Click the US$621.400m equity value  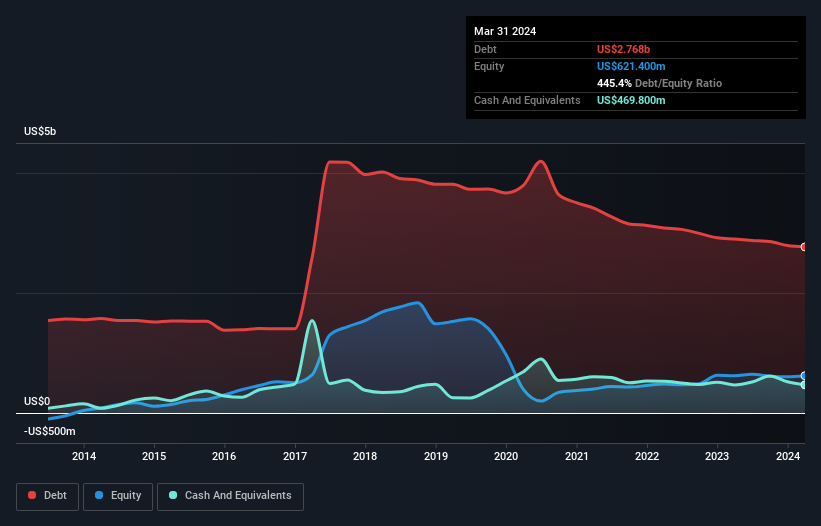tap(631, 66)
